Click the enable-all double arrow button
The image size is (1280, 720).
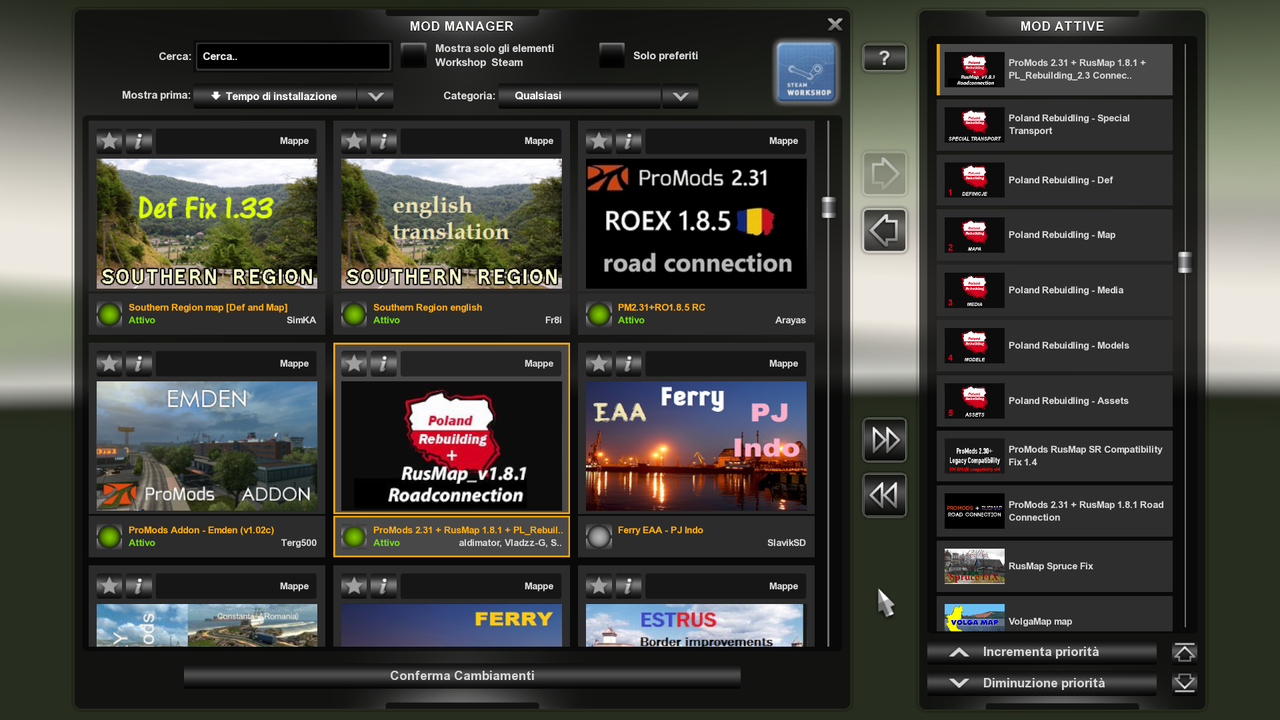(884, 440)
